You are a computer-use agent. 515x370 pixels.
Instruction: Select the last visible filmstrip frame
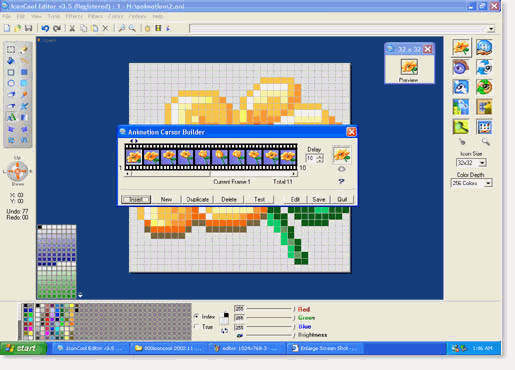[288, 157]
